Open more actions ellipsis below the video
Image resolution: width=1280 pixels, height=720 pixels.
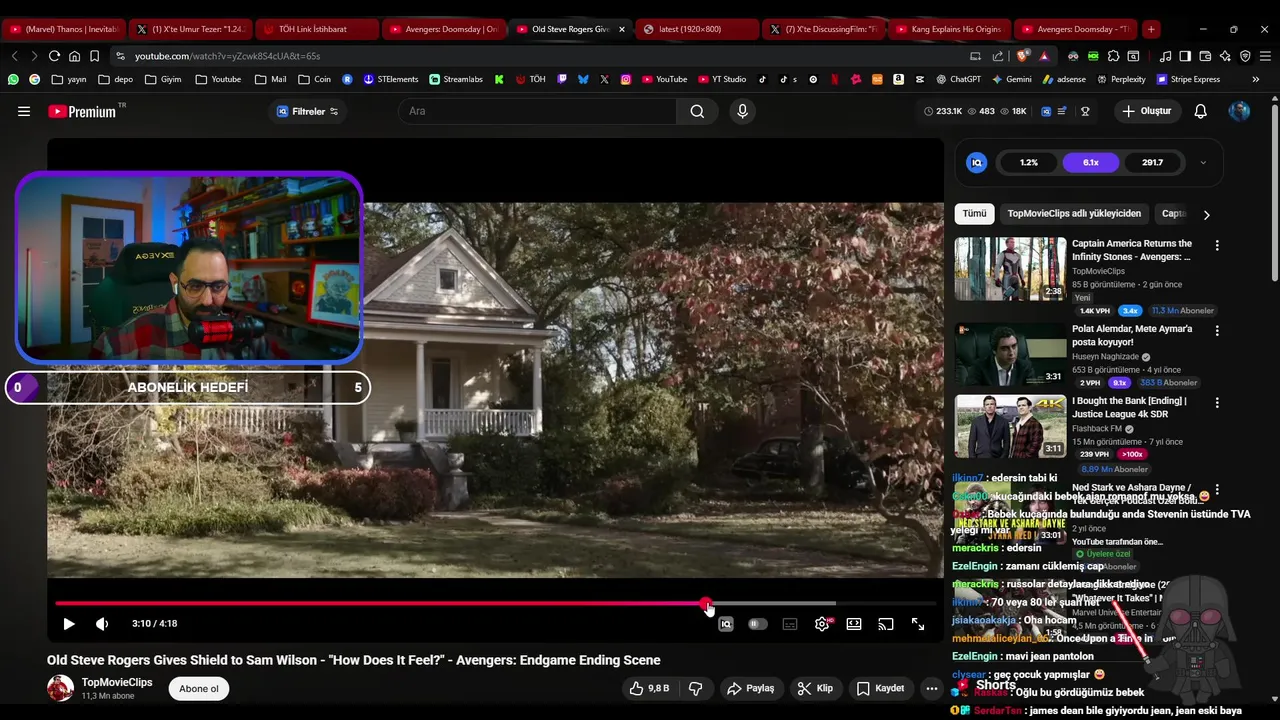pos(932,688)
